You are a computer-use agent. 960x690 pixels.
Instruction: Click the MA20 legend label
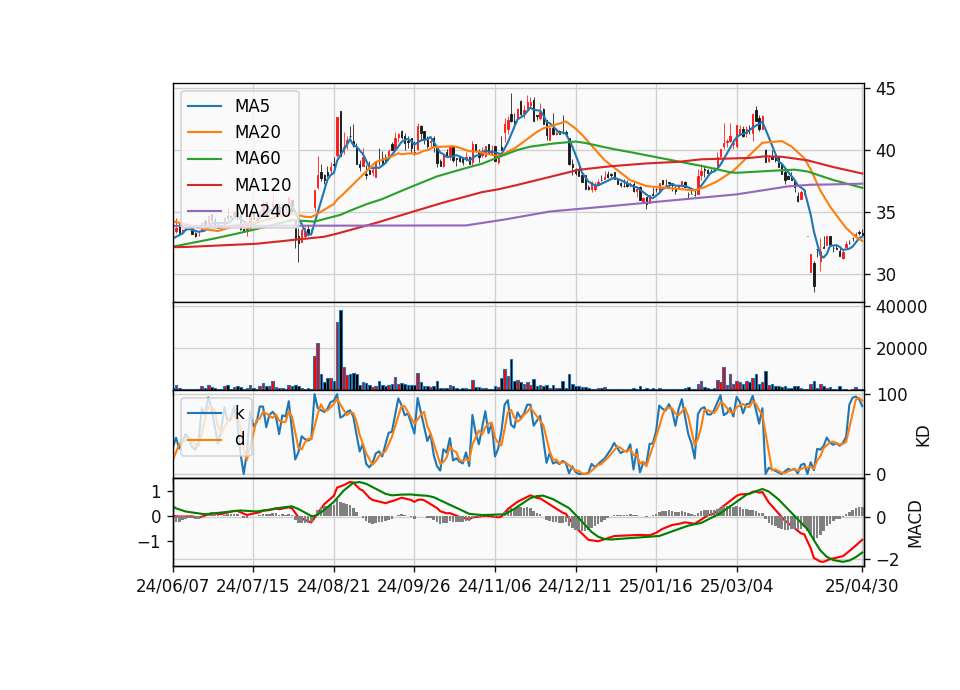click(257, 132)
